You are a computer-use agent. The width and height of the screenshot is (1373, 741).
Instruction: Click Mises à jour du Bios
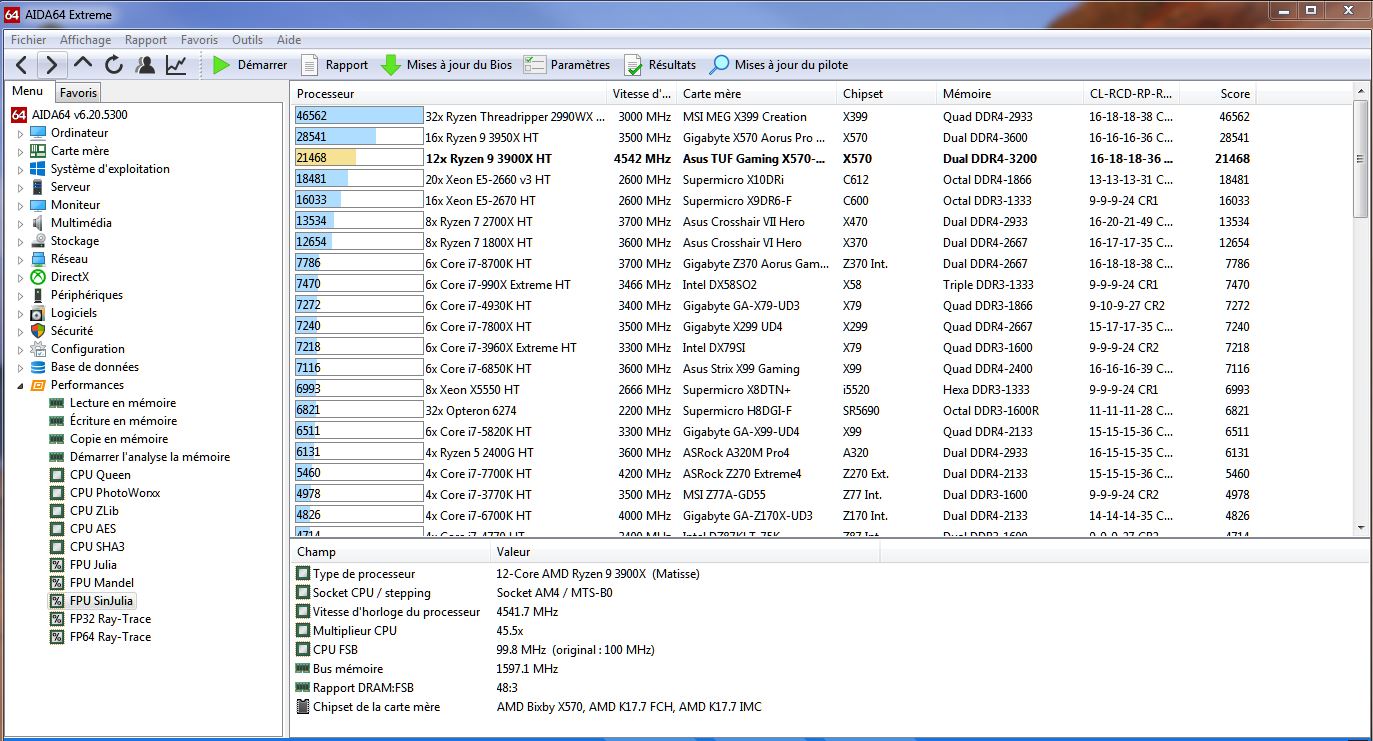[x=447, y=65]
